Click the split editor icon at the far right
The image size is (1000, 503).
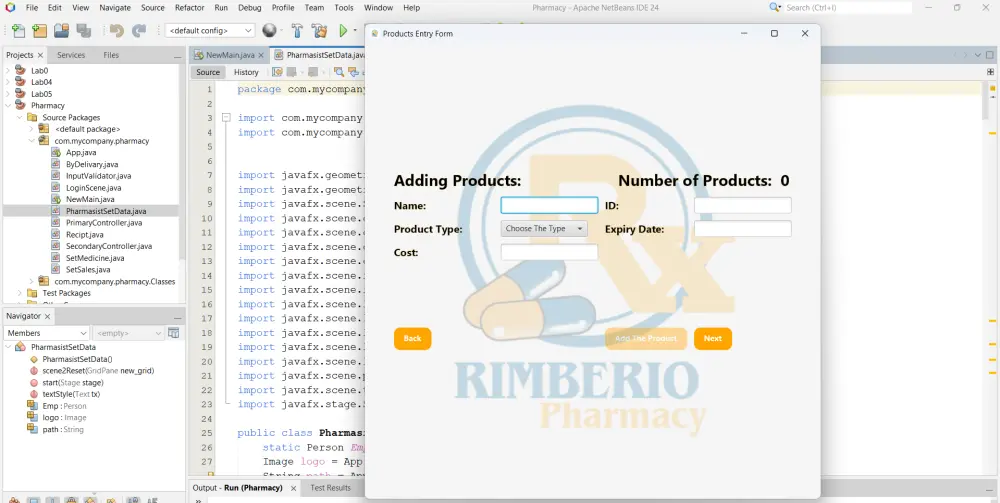click(x=990, y=72)
